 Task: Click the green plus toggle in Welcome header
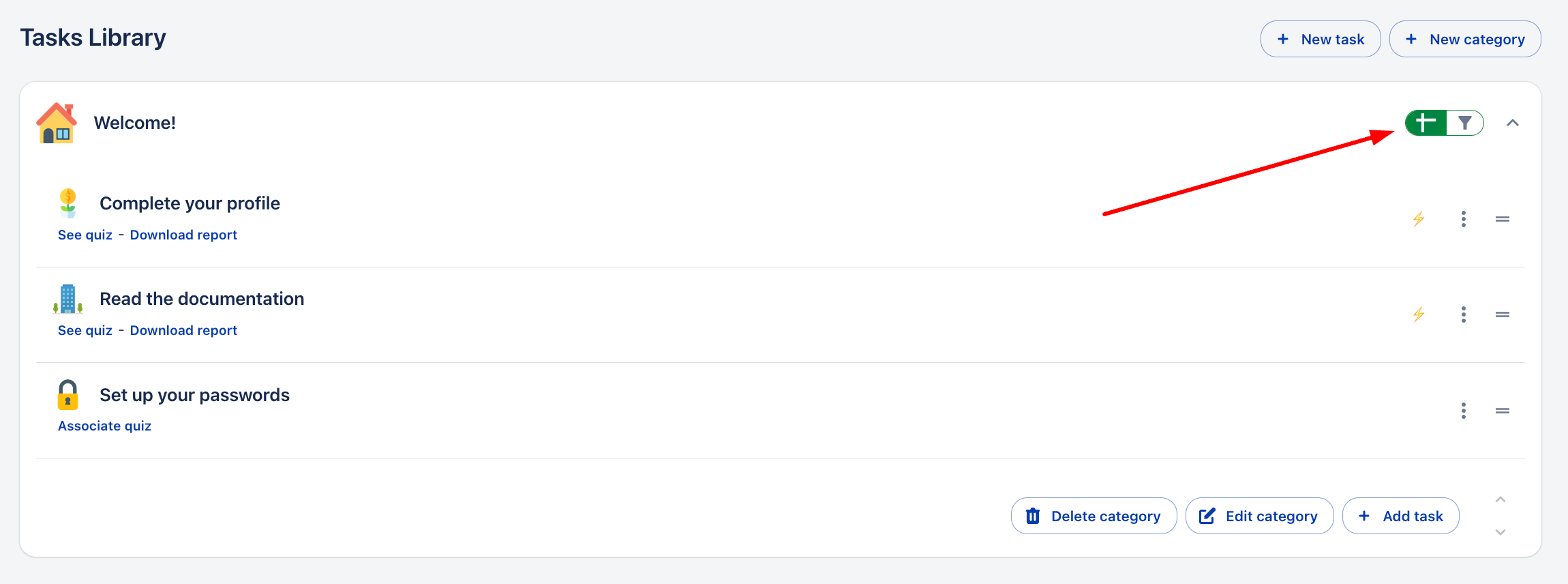(1426, 123)
